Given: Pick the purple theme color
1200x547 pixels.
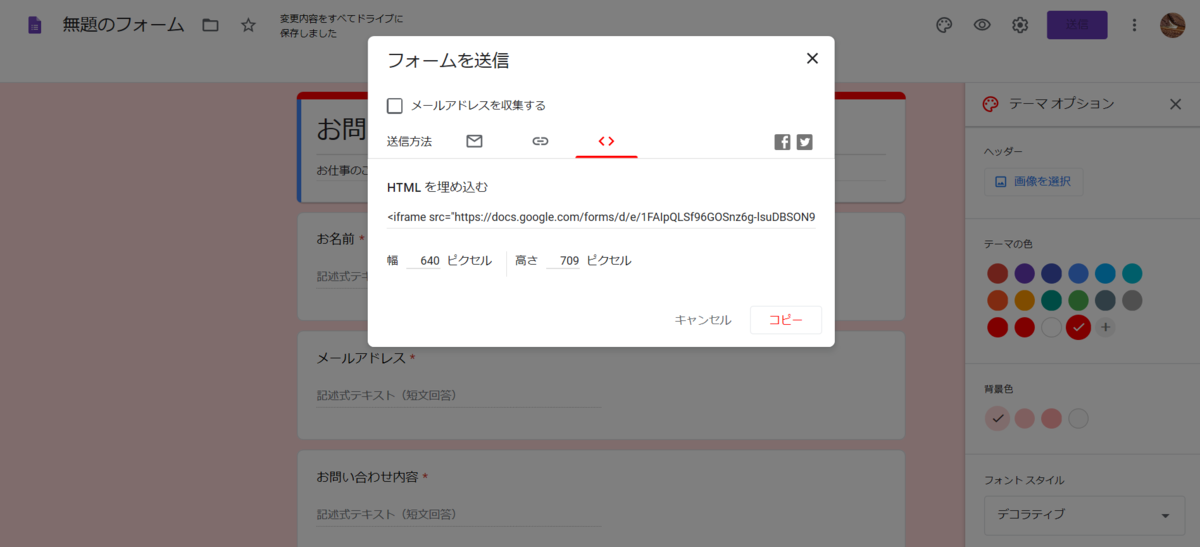Looking at the screenshot, I should (x=1024, y=274).
